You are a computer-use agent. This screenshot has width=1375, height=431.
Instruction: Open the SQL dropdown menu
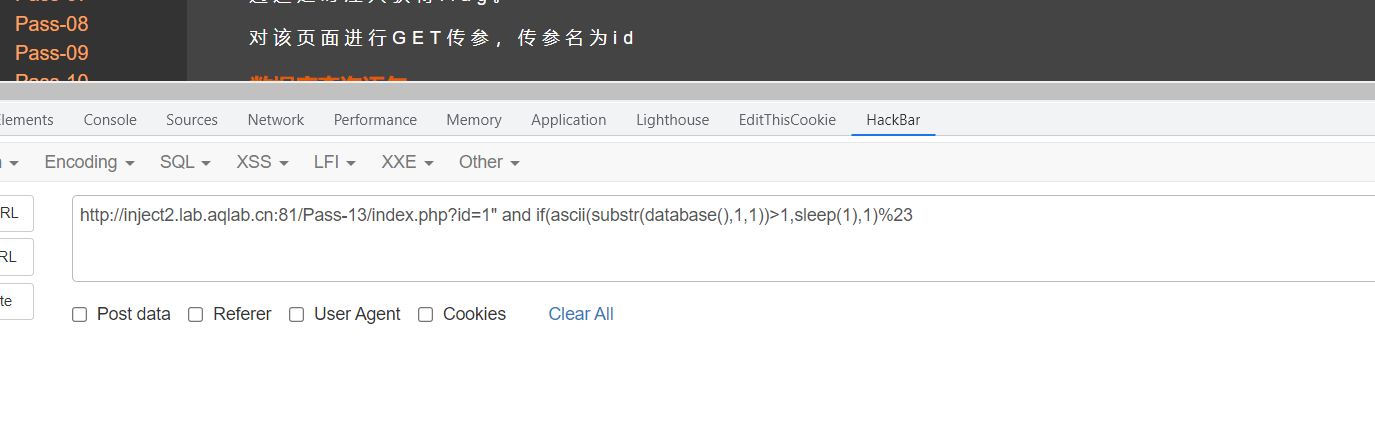point(185,162)
